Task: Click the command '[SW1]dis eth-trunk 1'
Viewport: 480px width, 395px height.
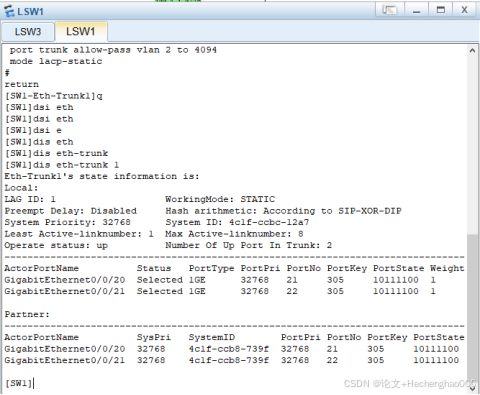Action: pyautogui.click(x=62, y=165)
